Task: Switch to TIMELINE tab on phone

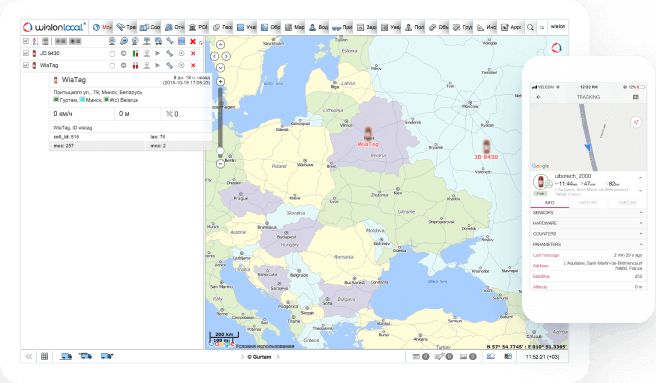Action: coord(627,203)
